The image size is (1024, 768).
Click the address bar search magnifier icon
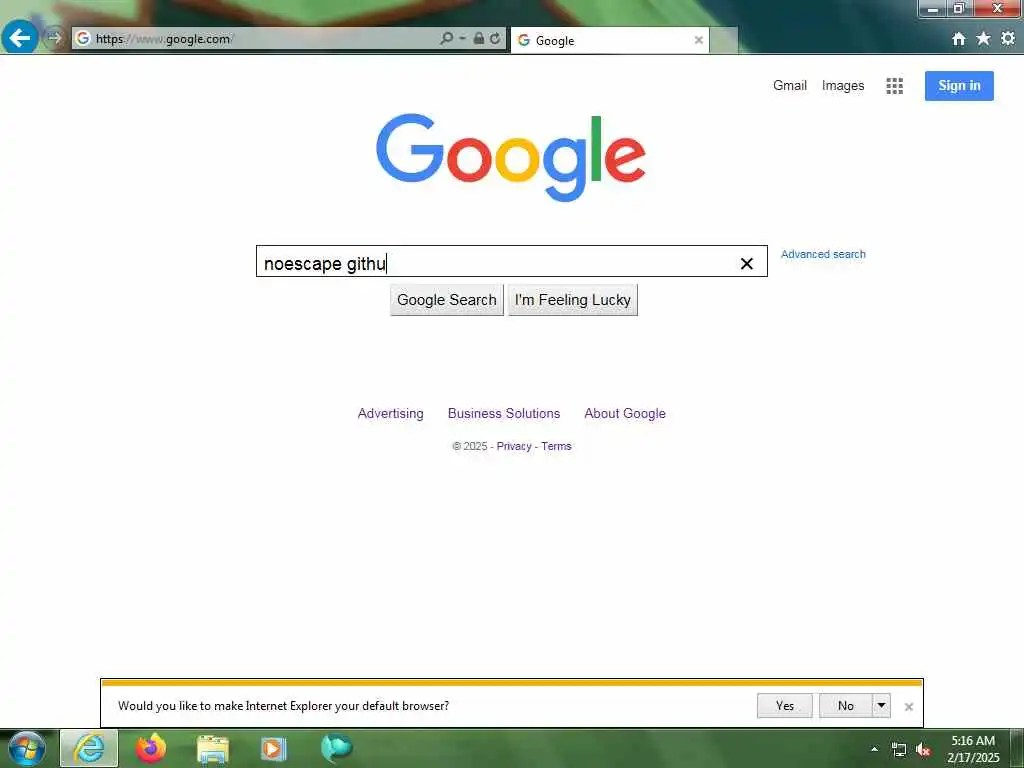pyautogui.click(x=446, y=39)
